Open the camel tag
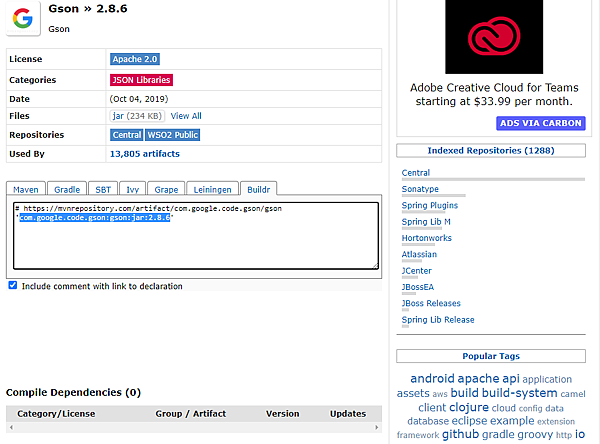Screen dimensions: 600x444 point(573,394)
